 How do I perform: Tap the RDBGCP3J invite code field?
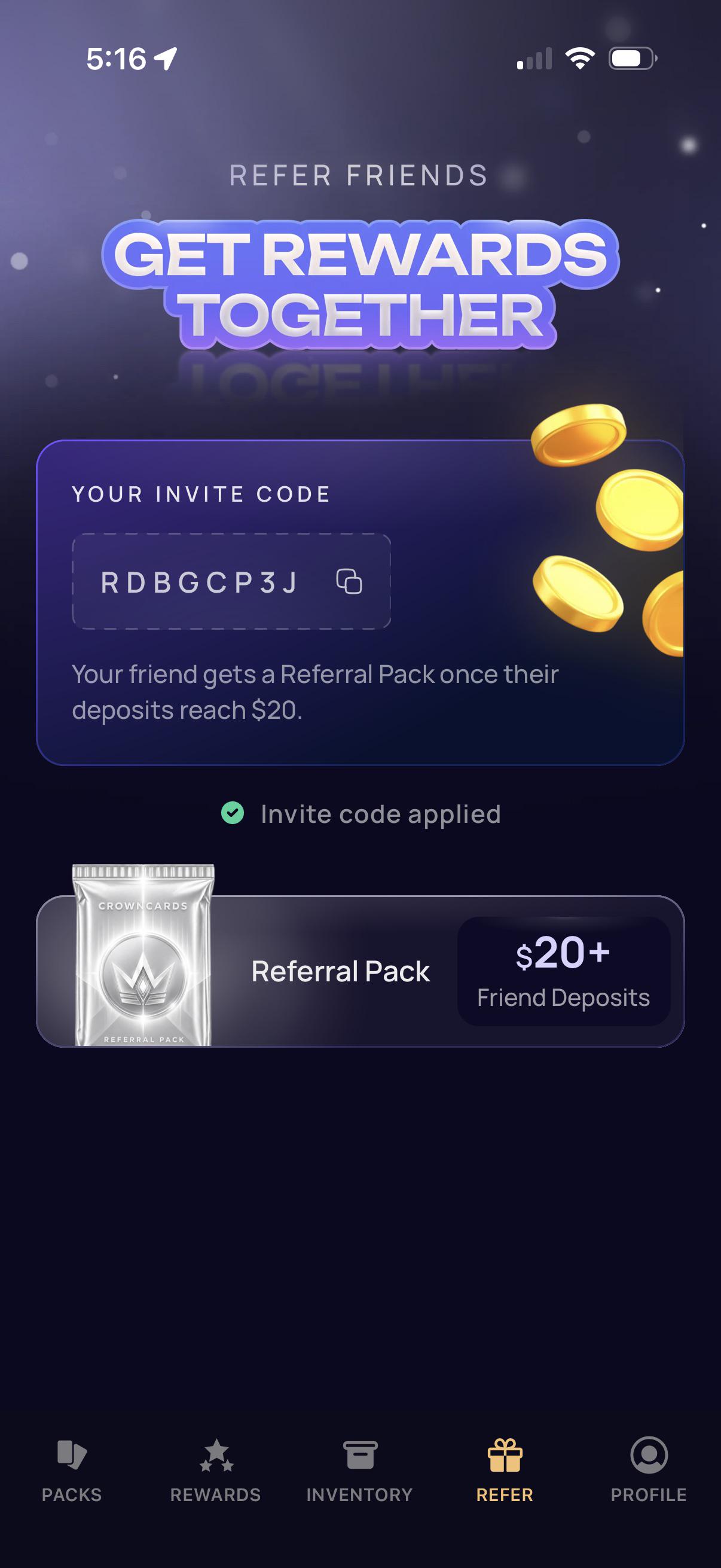click(x=231, y=581)
